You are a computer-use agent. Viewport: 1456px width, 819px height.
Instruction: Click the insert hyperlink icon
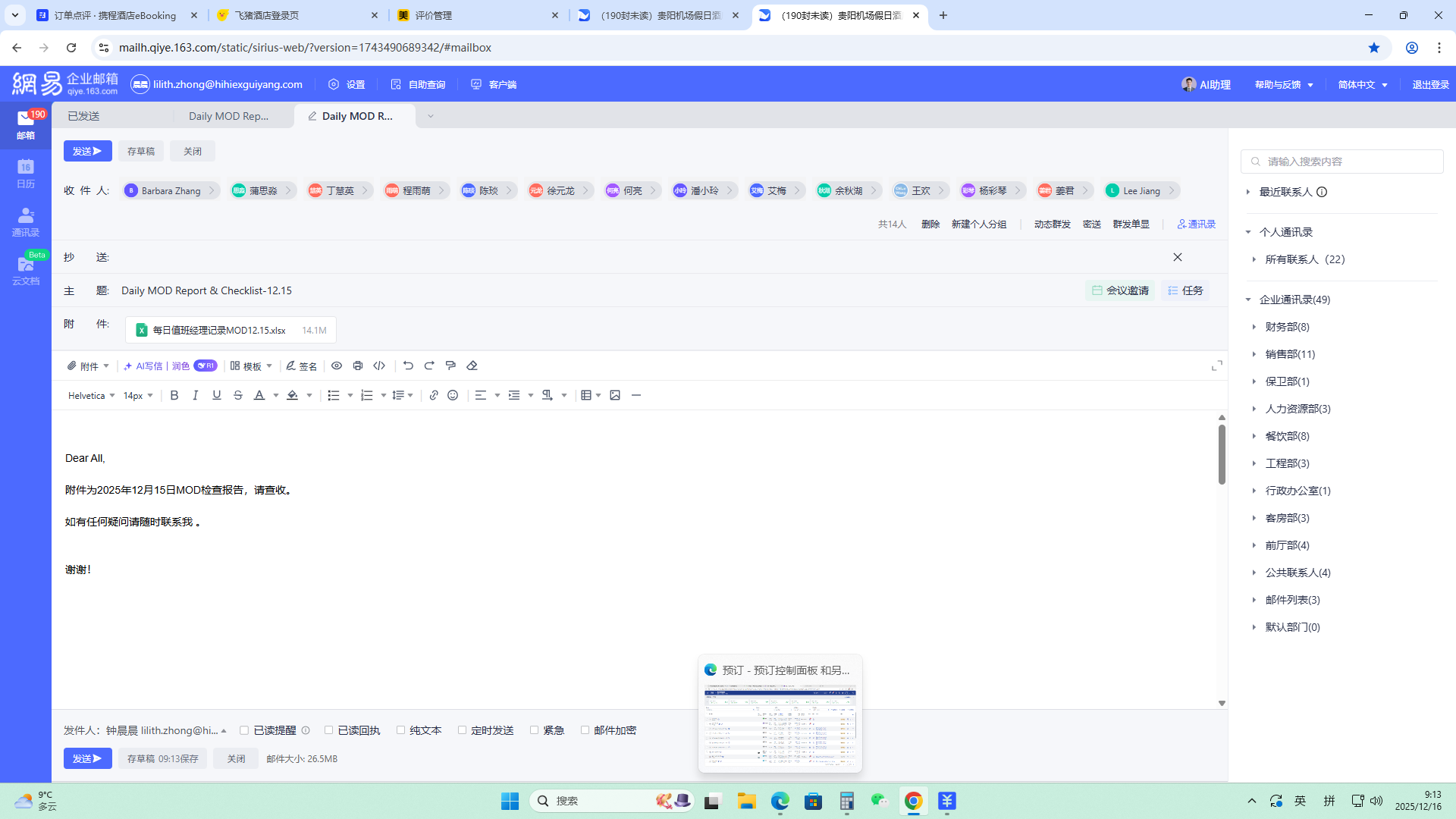point(434,395)
